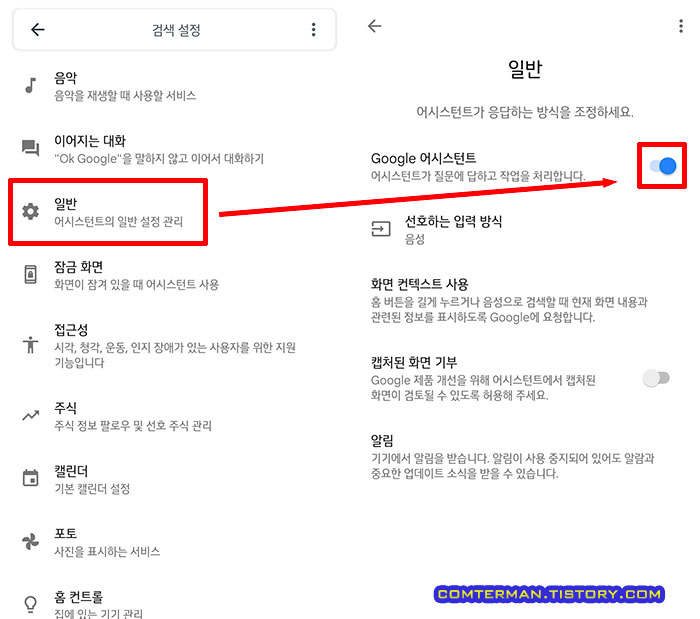Open 주식 settings
Image resolution: width=700 pixels, height=619 pixels.
point(174,416)
